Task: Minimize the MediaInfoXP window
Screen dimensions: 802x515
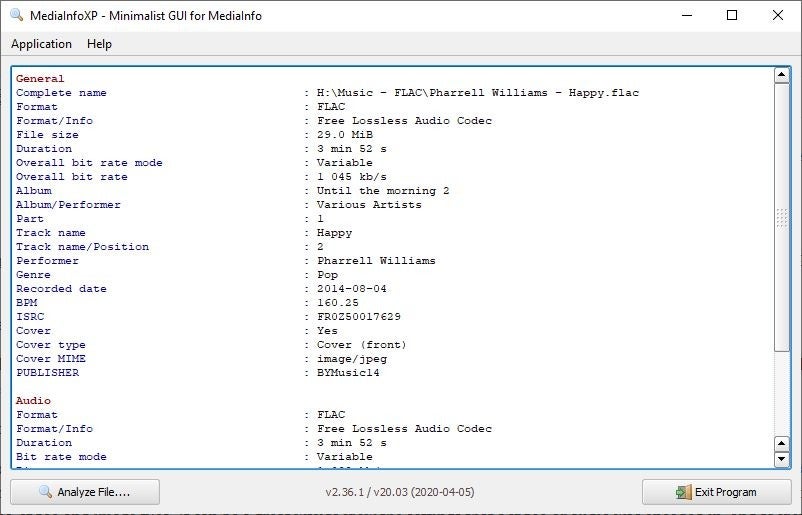Action: pos(686,15)
